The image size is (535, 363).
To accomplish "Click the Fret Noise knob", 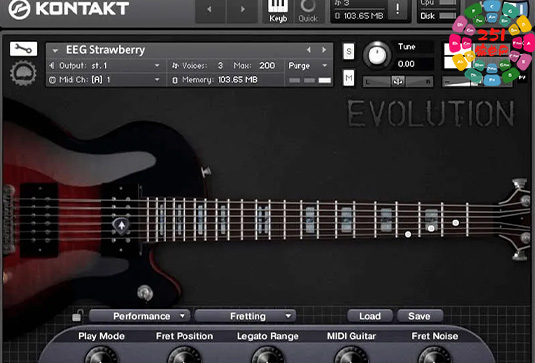I will pos(434,355).
